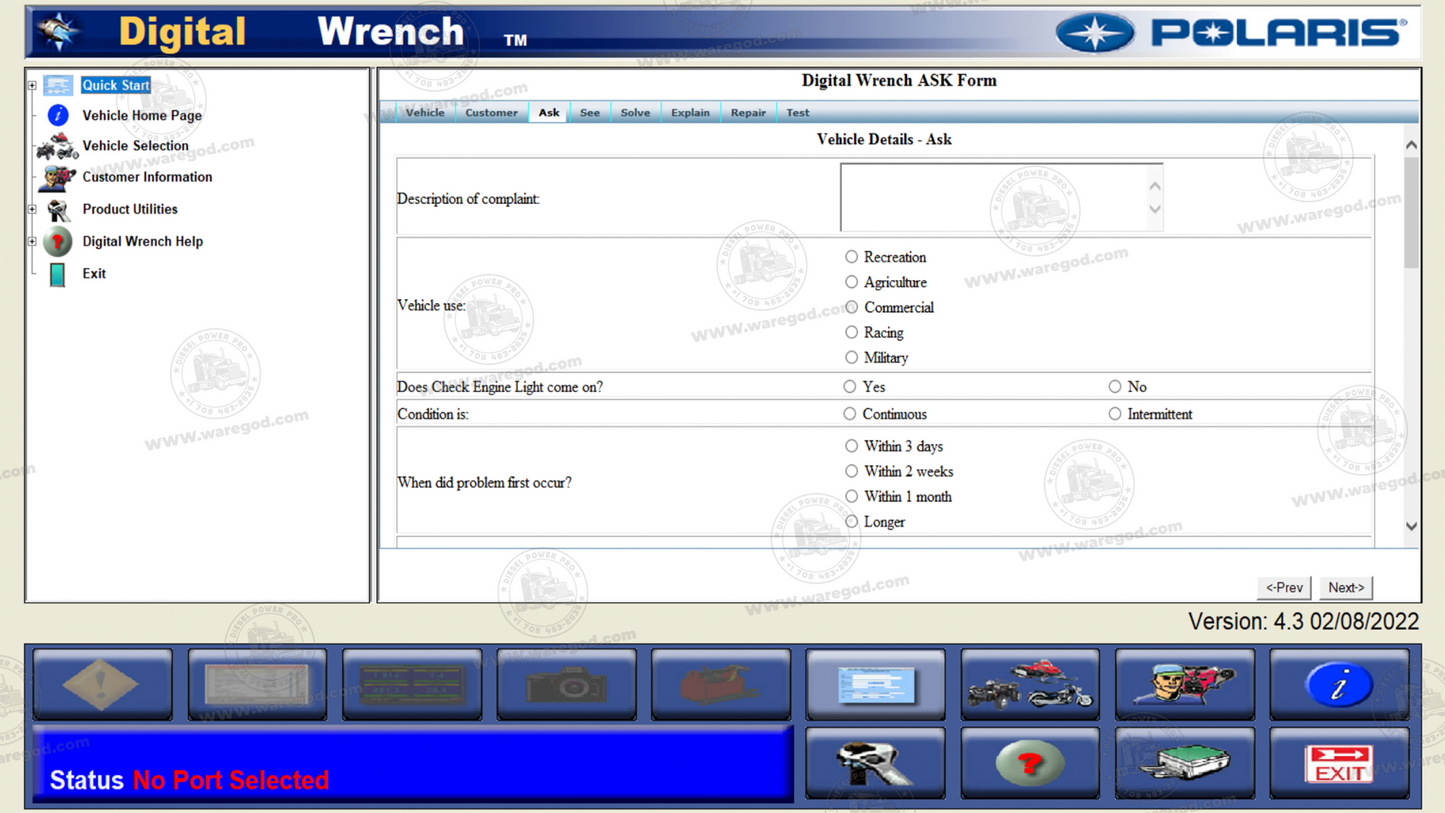Click the toolbox icon on the bottom toolbar
The width and height of the screenshot is (1445, 813).
coord(721,684)
